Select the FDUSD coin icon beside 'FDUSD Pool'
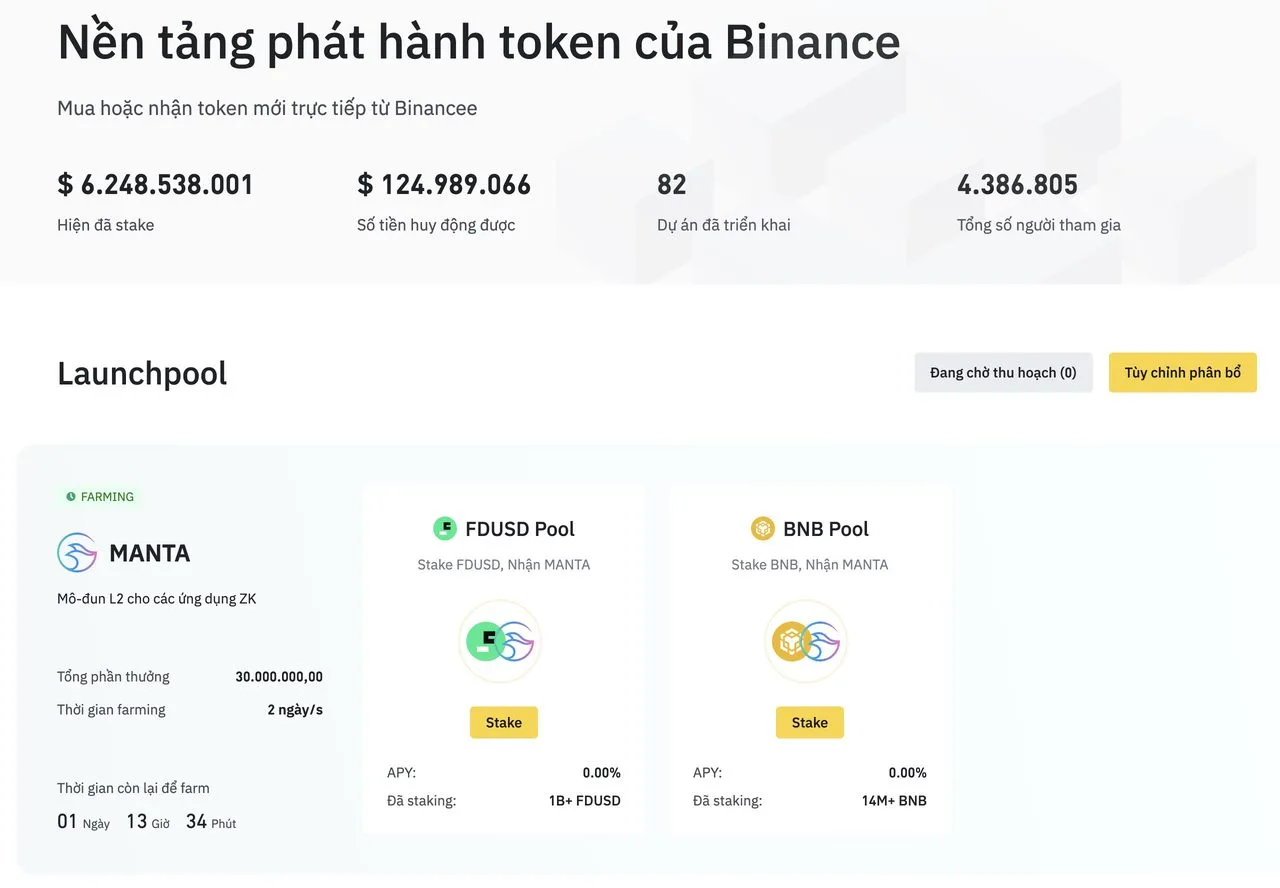1280x888 pixels. (446, 528)
